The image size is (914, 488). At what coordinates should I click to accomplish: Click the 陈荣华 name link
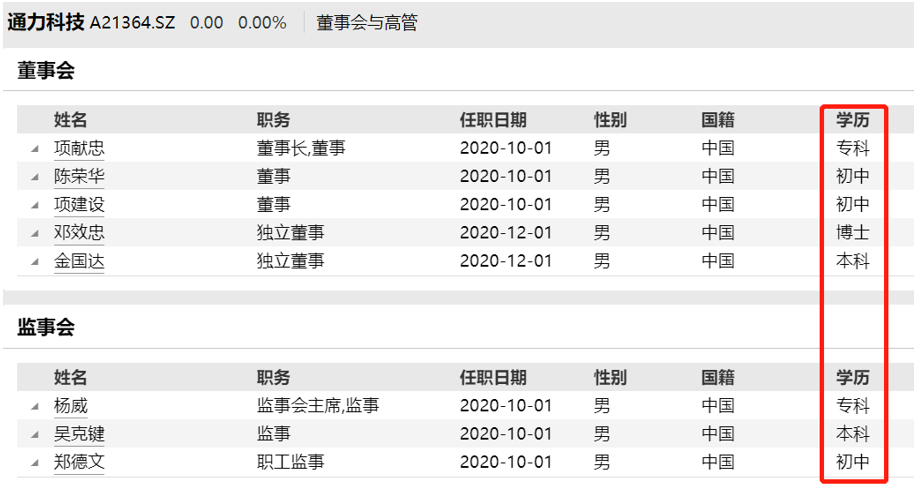coord(79,176)
